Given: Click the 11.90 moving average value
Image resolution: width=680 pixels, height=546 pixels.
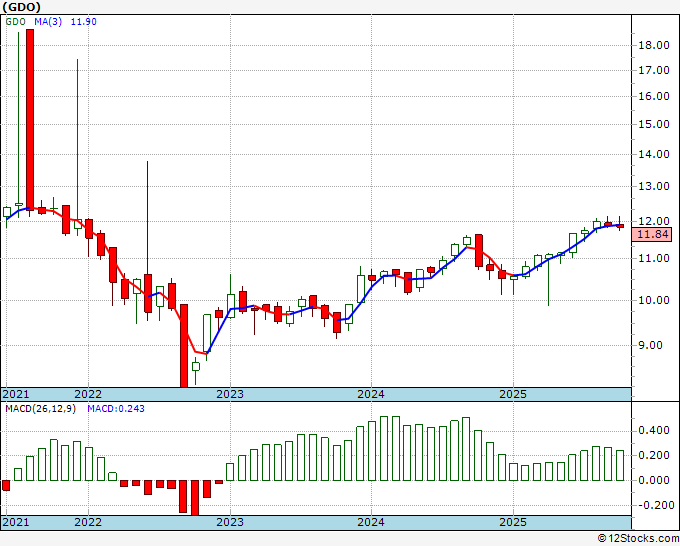Looking at the screenshot, I should coord(83,22).
